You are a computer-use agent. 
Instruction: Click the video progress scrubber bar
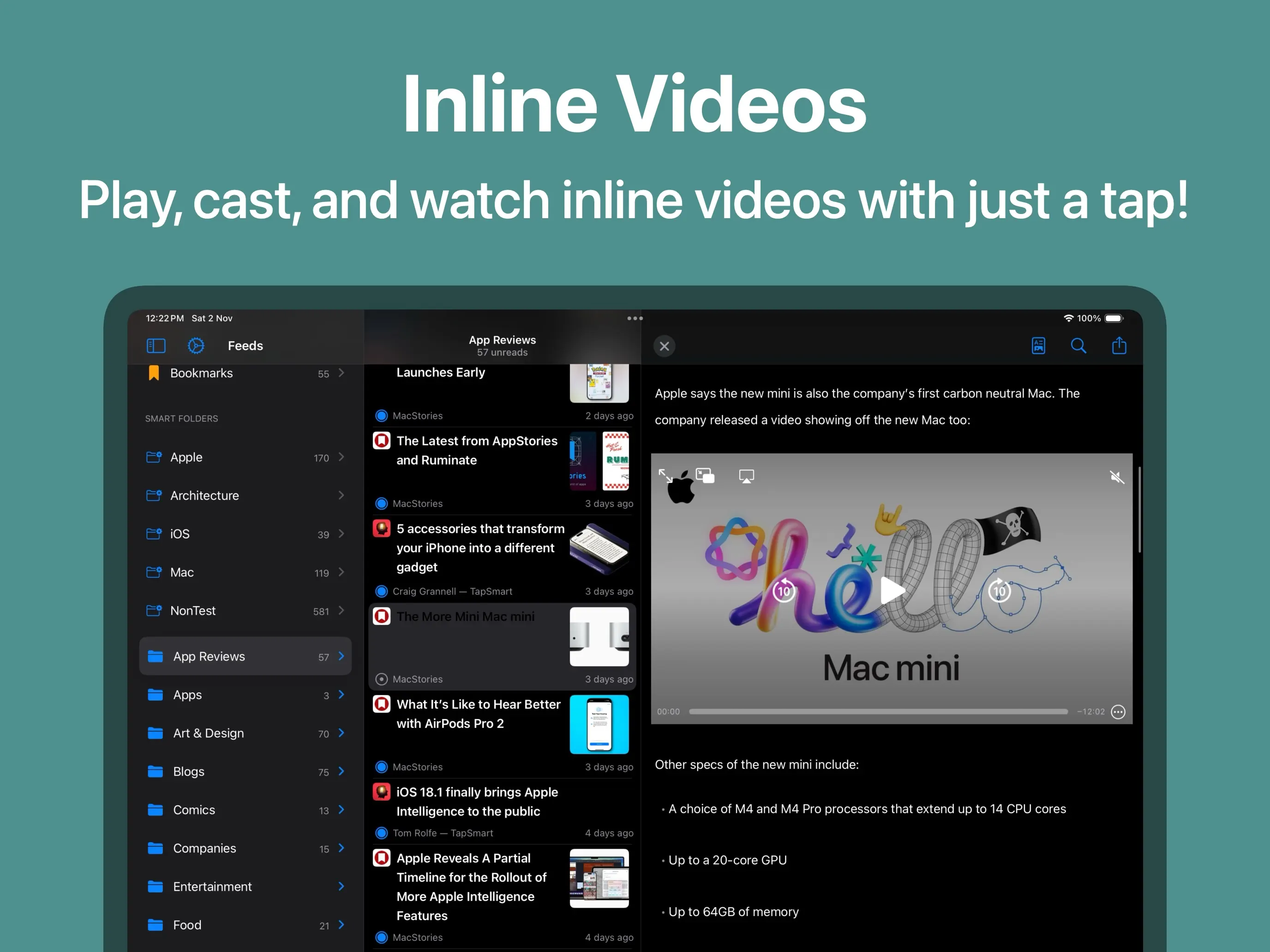pyautogui.click(x=878, y=712)
